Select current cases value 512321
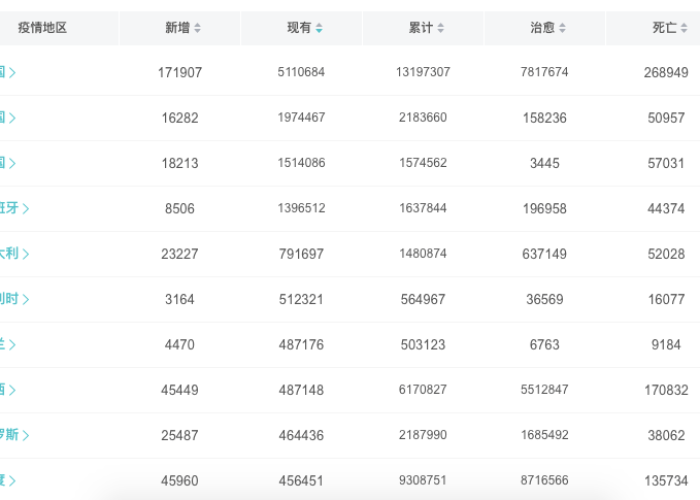 point(301,299)
